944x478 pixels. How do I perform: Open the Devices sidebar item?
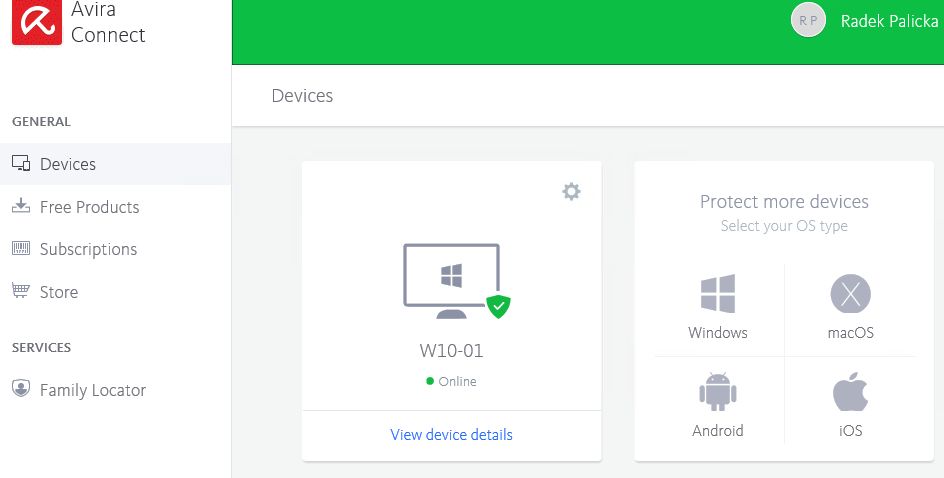pyautogui.click(x=115, y=164)
